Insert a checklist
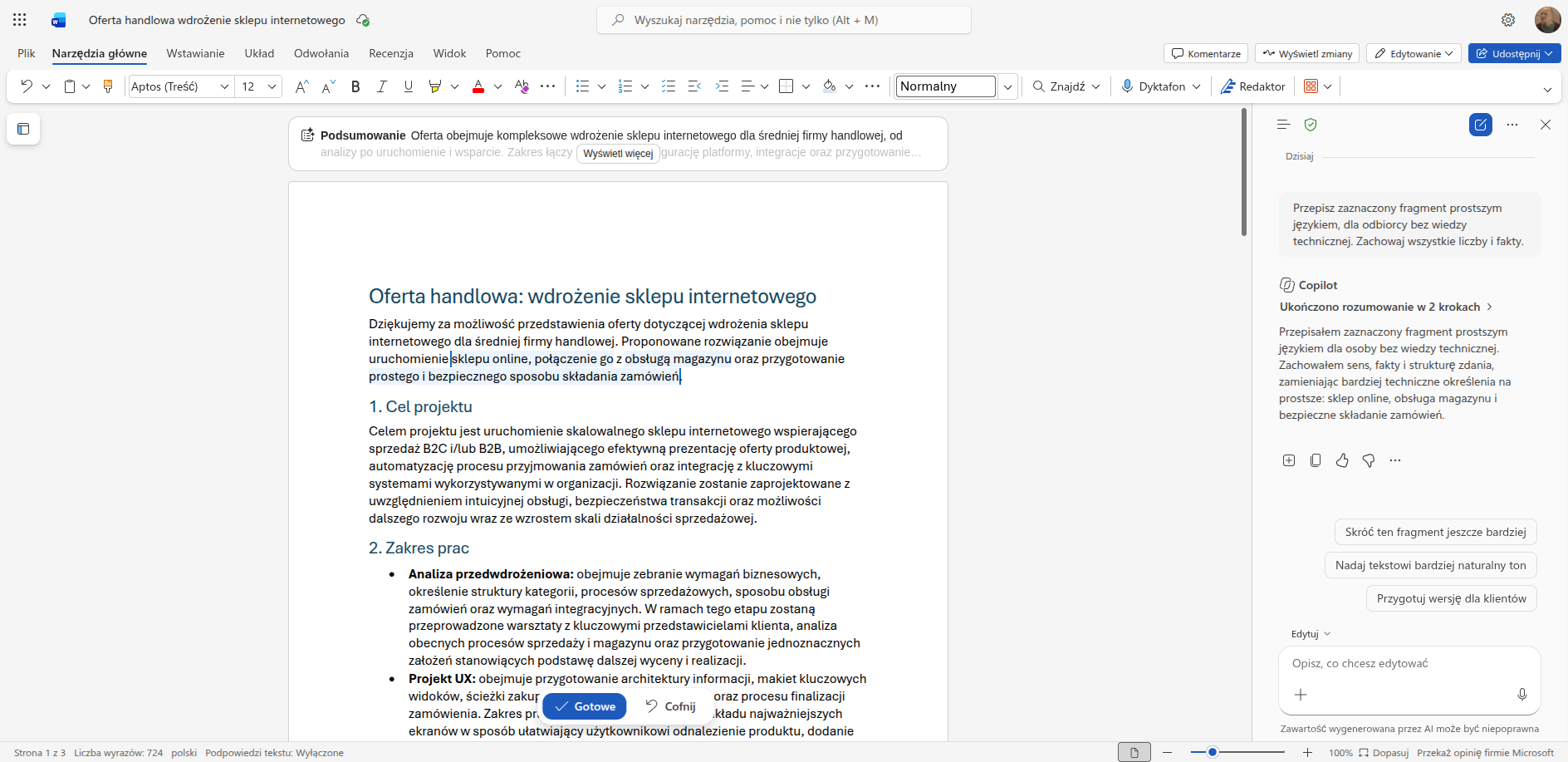This screenshot has width=1568, height=762. pos(669,86)
